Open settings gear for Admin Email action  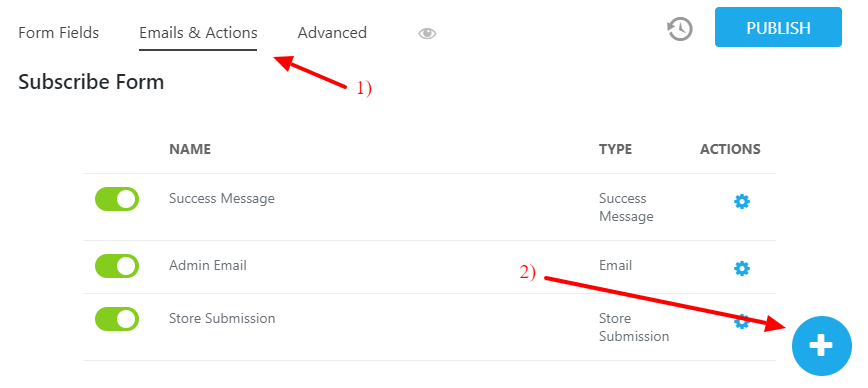click(x=741, y=269)
